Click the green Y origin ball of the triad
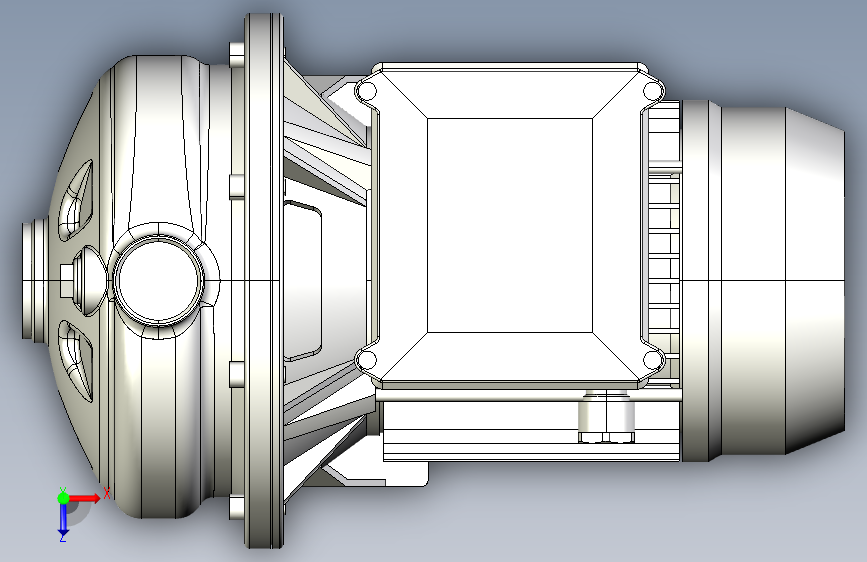The height and width of the screenshot is (562, 867). point(63,498)
